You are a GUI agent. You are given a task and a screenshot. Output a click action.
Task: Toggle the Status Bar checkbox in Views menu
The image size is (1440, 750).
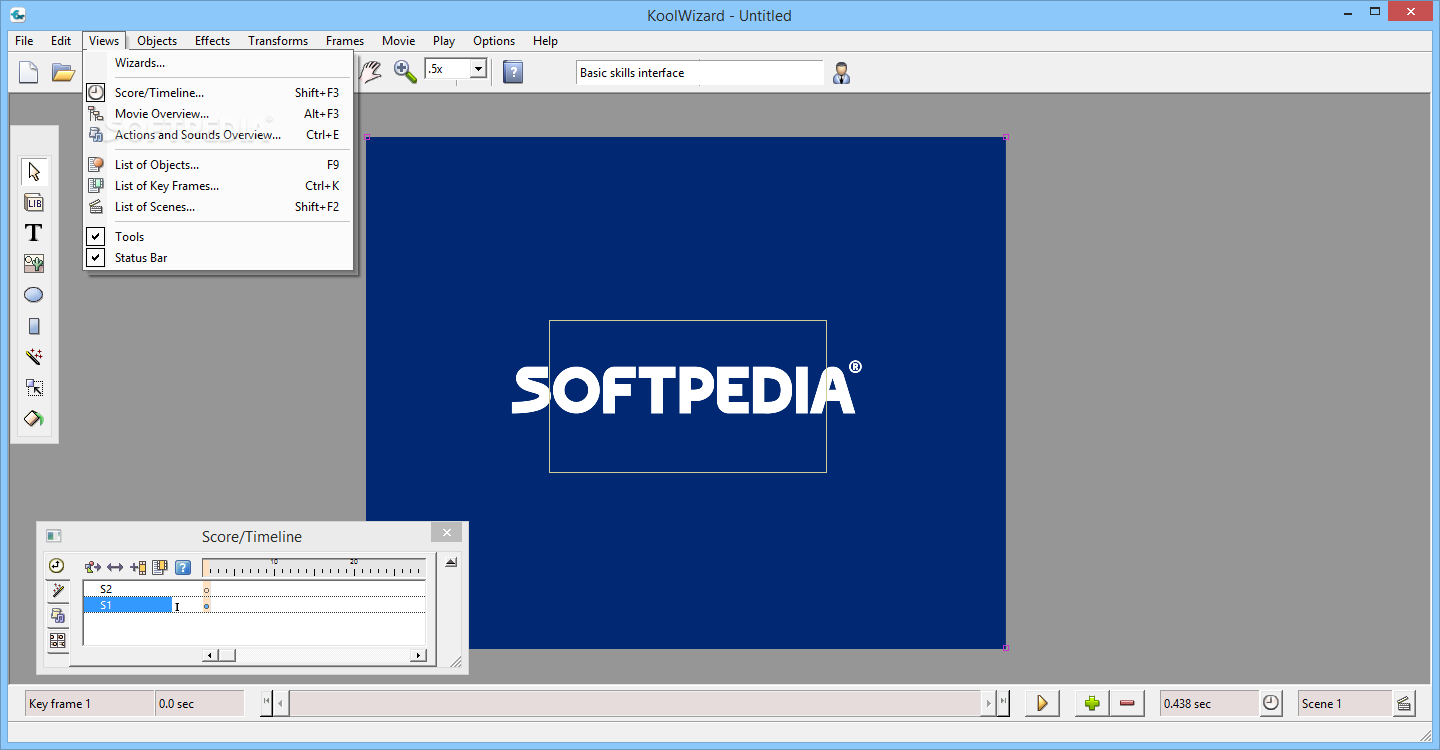point(96,258)
